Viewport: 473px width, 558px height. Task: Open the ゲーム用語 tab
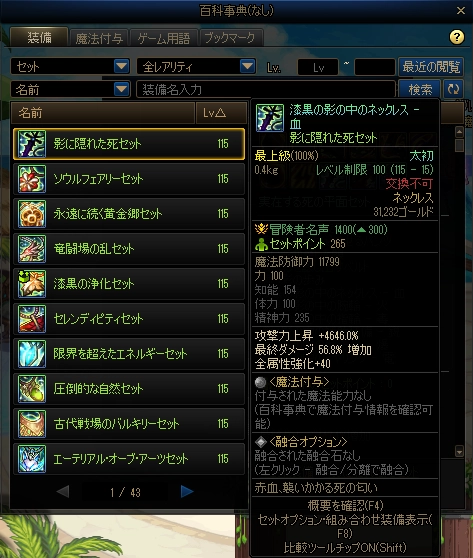163,38
